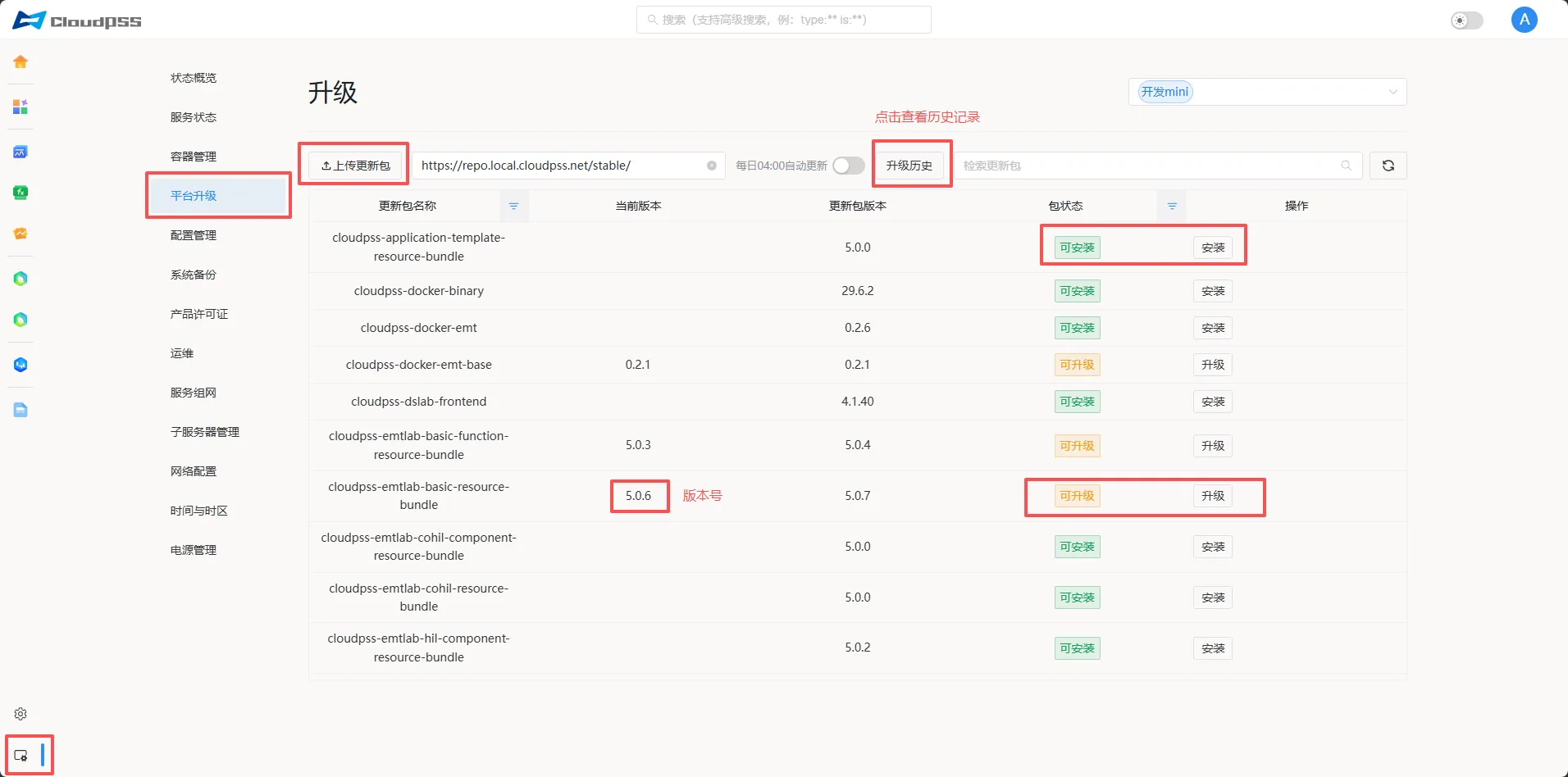Install cloudpss-emtlab-cohil-resource-bundle
Image resolution: width=1568 pixels, height=777 pixels.
1213,598
